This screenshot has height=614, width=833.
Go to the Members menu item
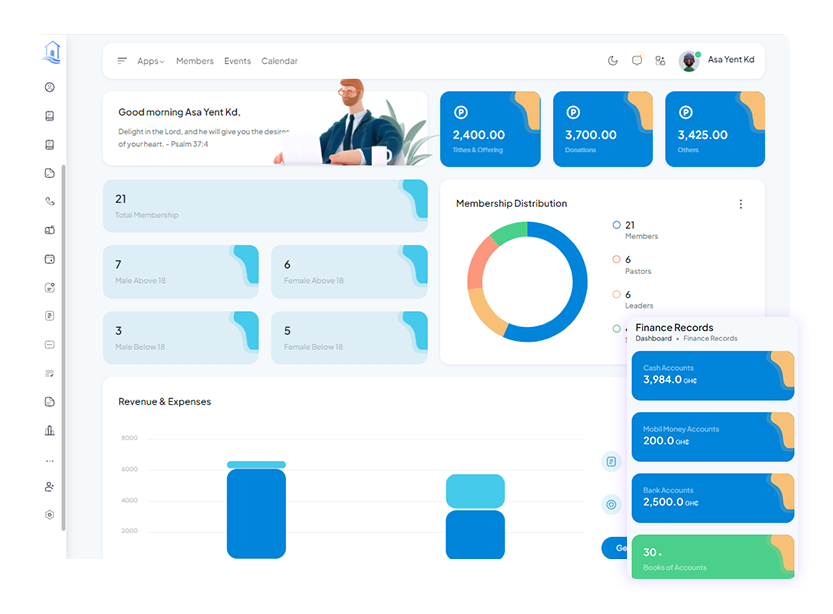[x=195, y=61]
